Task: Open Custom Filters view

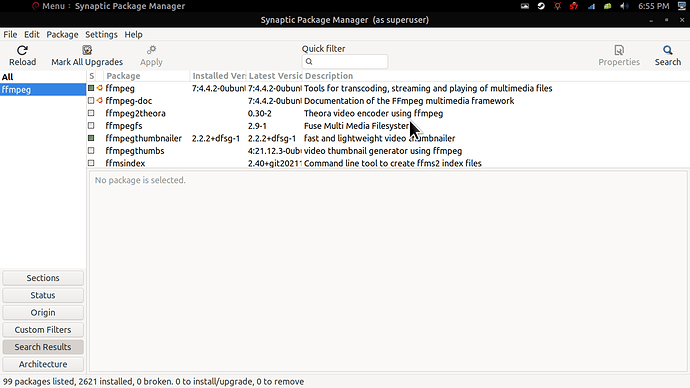Action: (x=43, y=329)
